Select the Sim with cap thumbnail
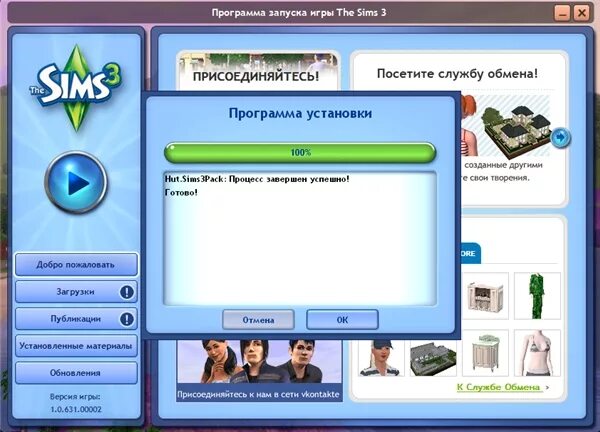The height and width of the screenshot is (432, 600). pos(381,357)
